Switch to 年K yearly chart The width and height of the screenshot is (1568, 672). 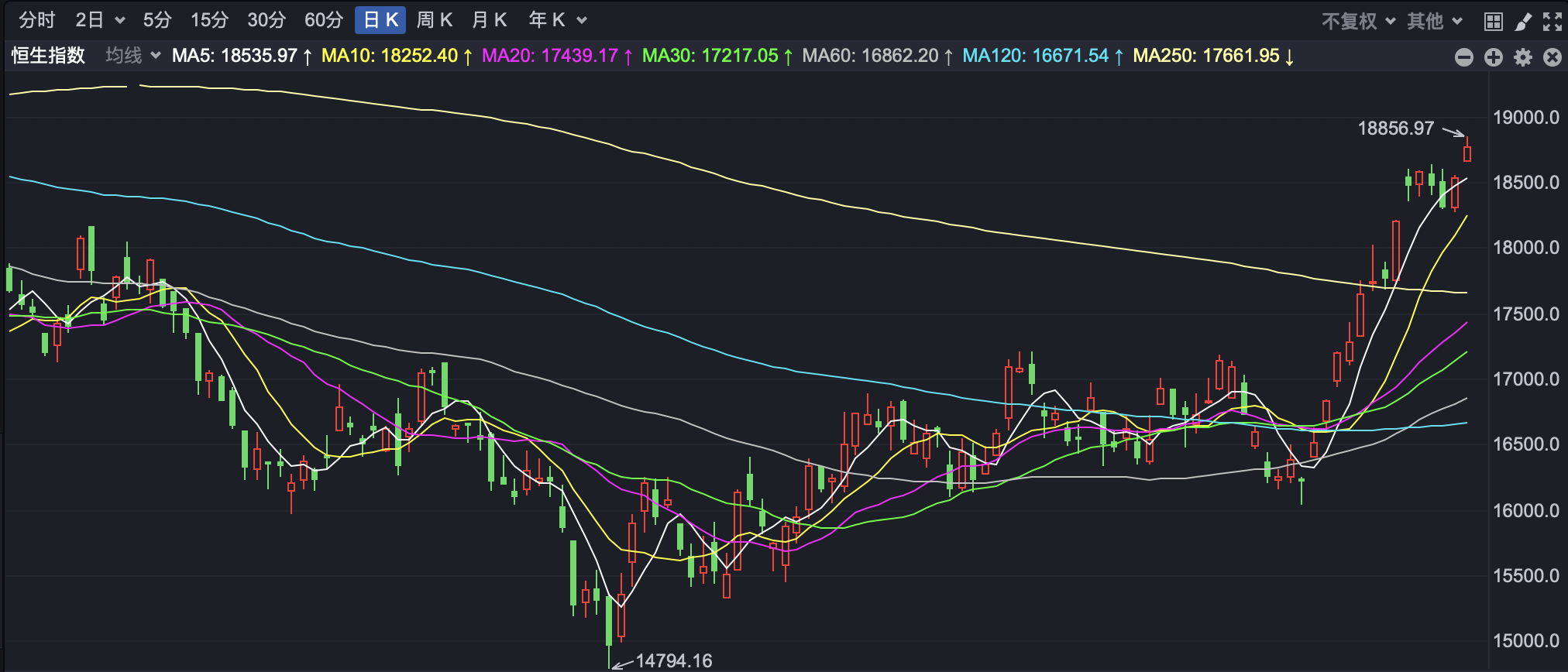(x=548, y=20)
